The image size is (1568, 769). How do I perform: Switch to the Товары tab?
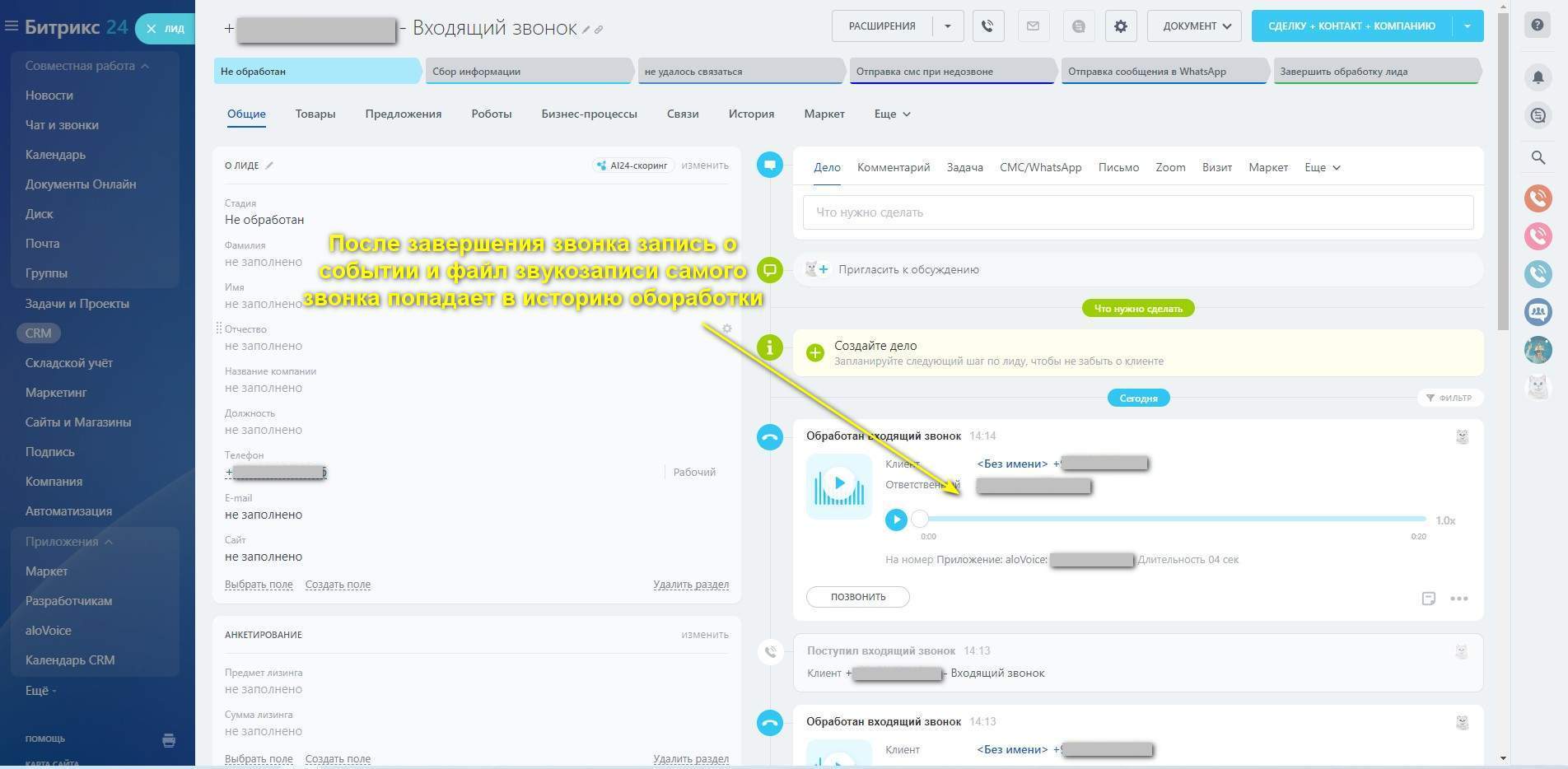pyautogui.click(x=315, y=114)
